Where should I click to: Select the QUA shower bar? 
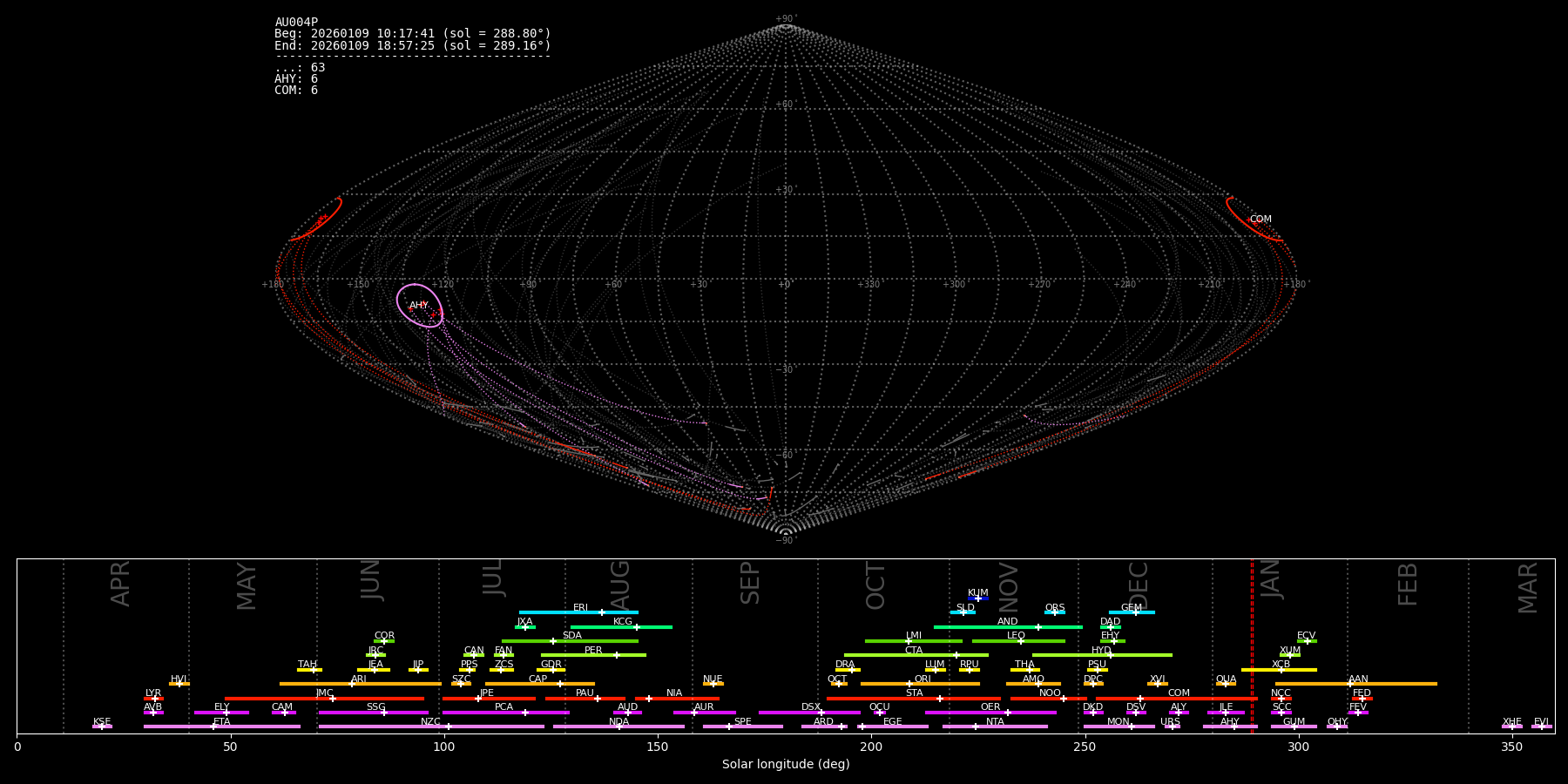coord(1226,684)
